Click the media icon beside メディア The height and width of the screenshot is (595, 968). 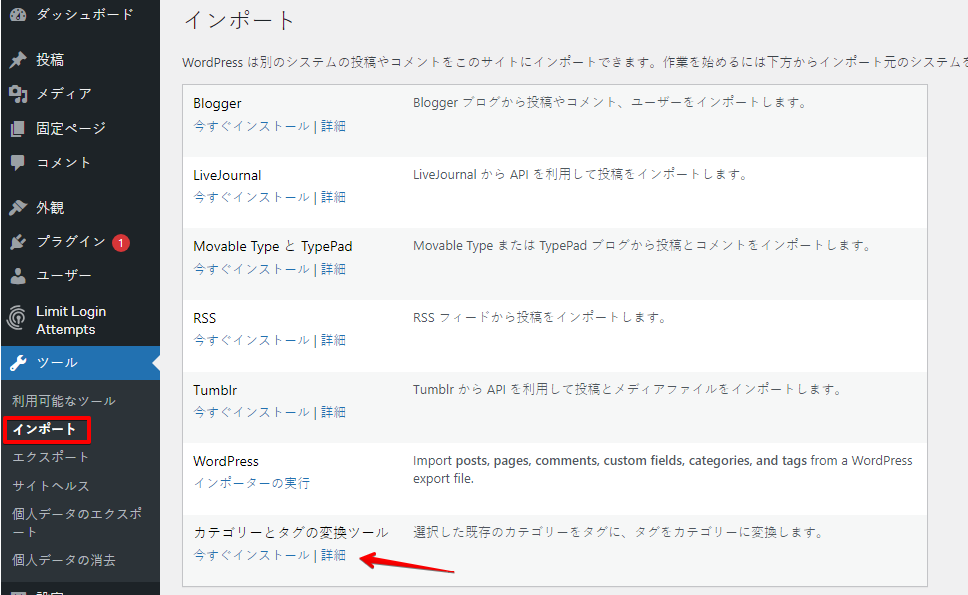pos(18,94)
